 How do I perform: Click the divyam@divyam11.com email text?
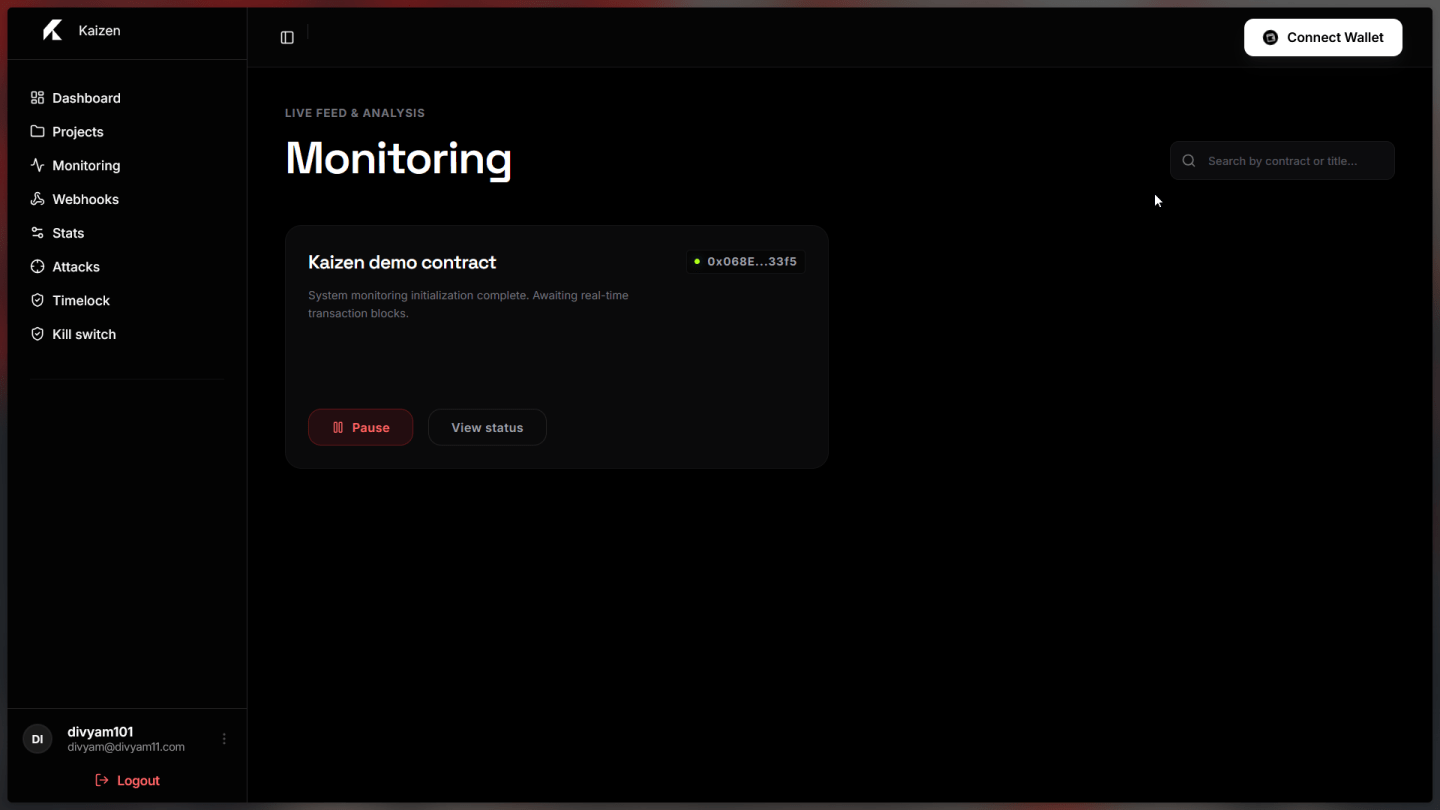126,747
